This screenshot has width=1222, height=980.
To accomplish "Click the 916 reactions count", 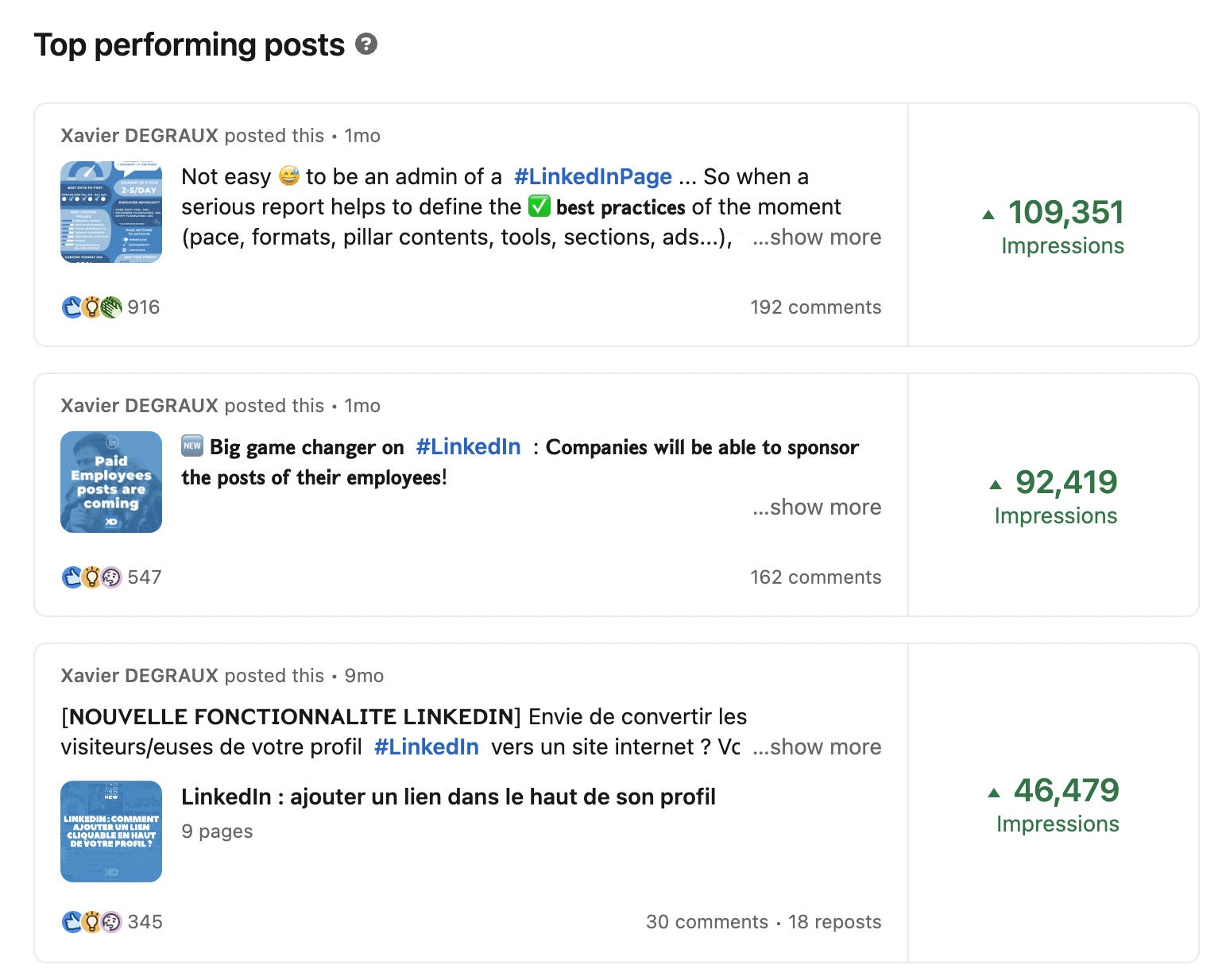I will pyautogui.click(x=144, y=307).
